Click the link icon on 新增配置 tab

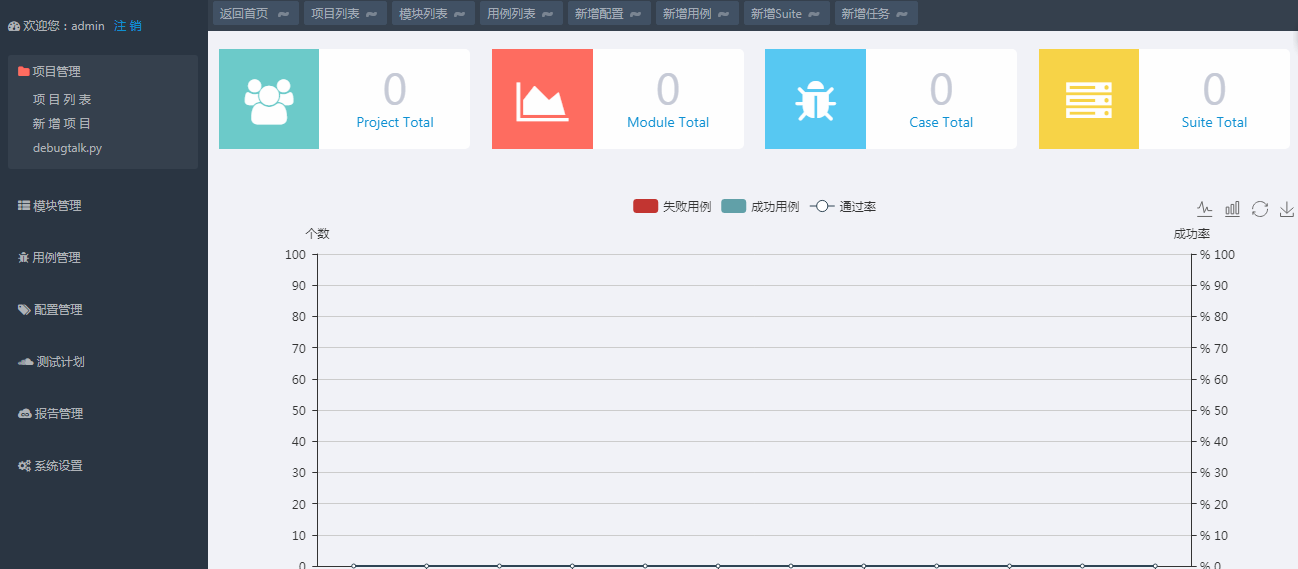coord(635,14)
